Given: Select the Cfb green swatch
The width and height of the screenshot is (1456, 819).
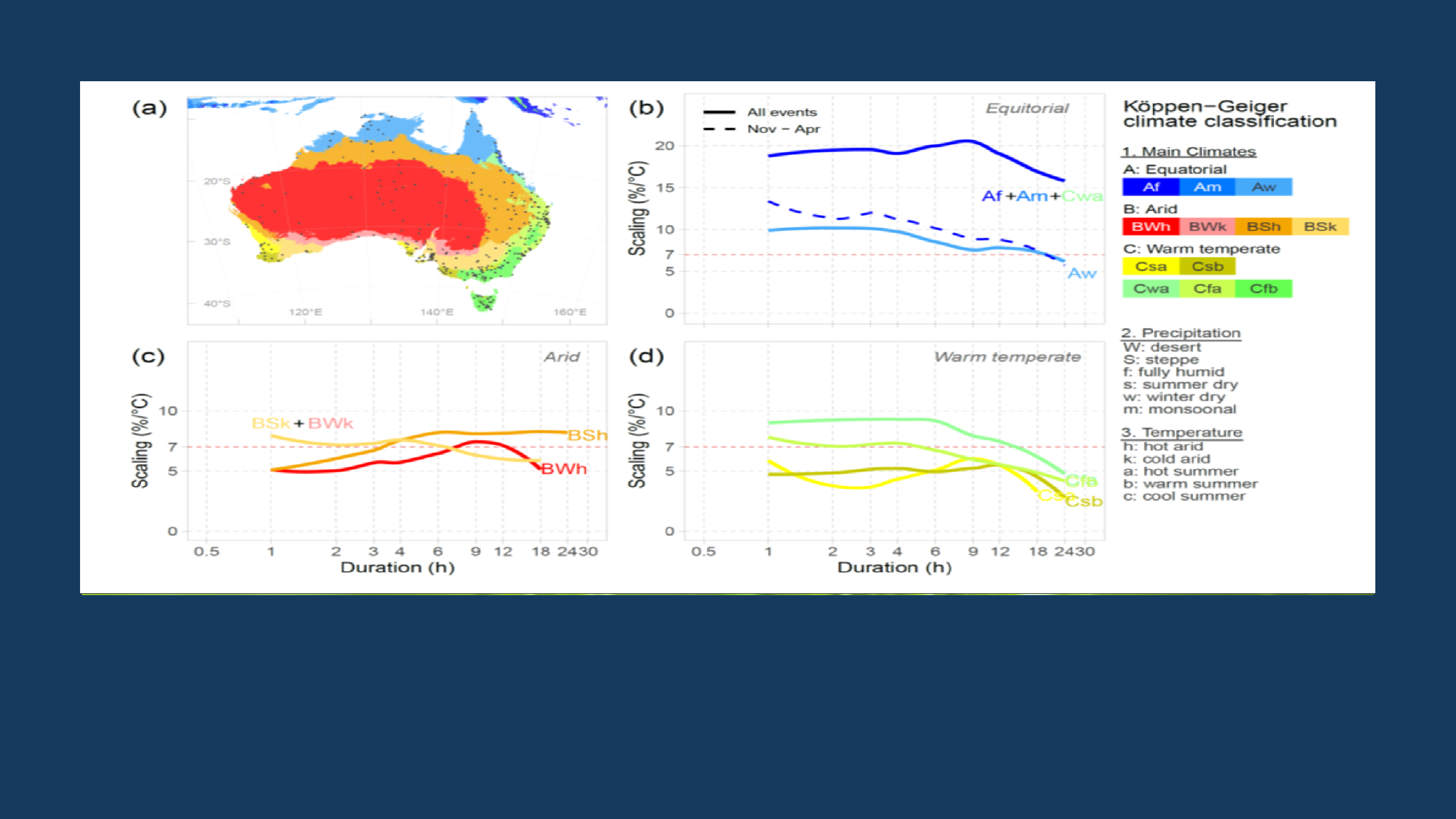Looking at the screenshot, I should click(x=1263, y=288).
